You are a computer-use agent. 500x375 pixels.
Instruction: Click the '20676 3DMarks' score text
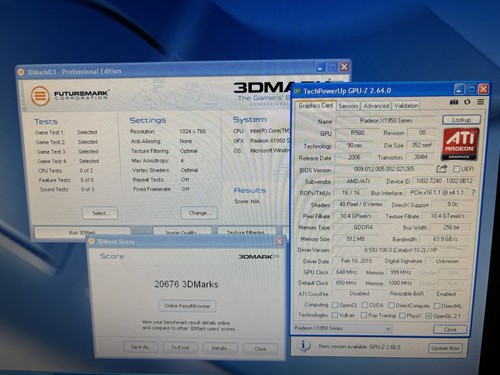pos(186,284)
